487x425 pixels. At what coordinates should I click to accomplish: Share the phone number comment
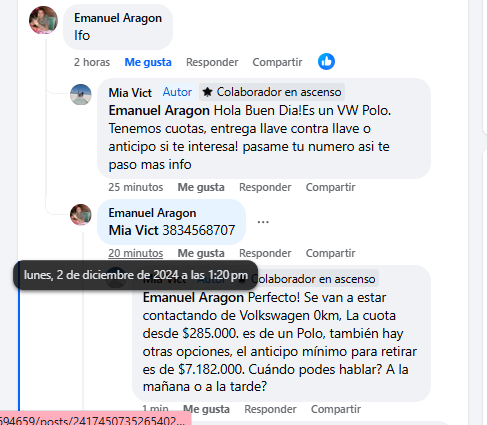click(330, 253)
